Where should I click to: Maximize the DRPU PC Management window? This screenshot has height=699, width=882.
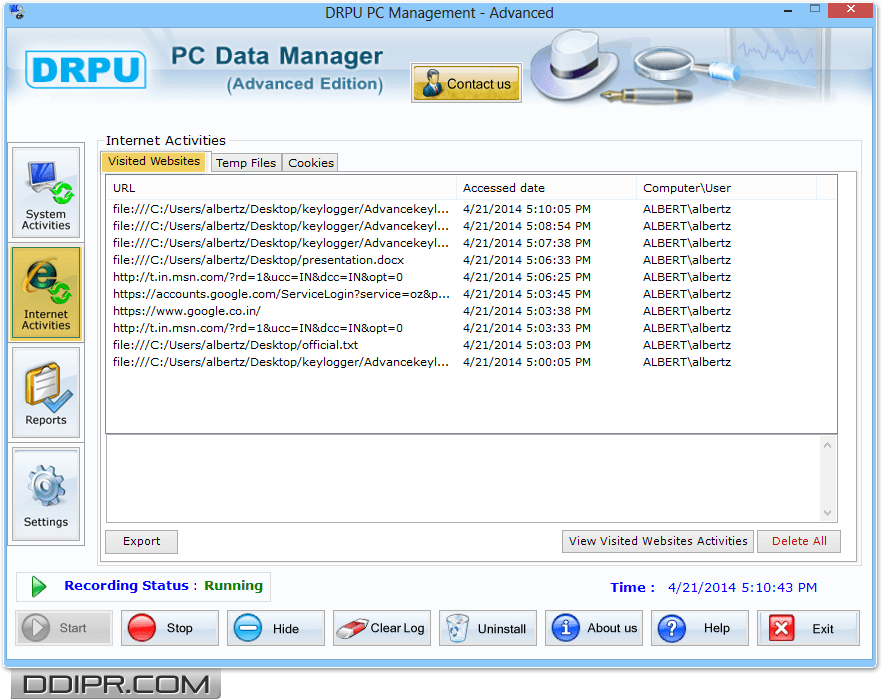tap(814, 10)
